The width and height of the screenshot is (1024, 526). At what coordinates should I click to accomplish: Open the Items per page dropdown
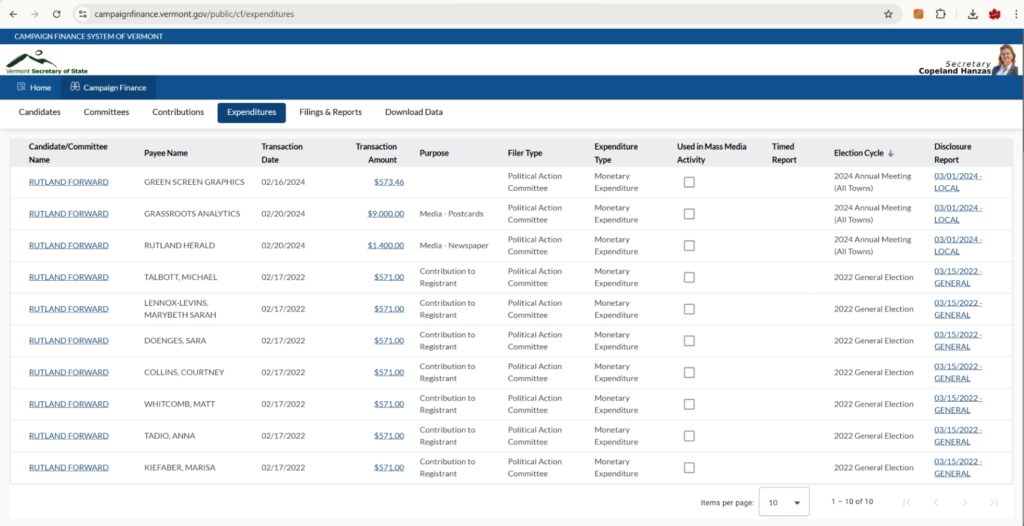(x=784, y=502)
